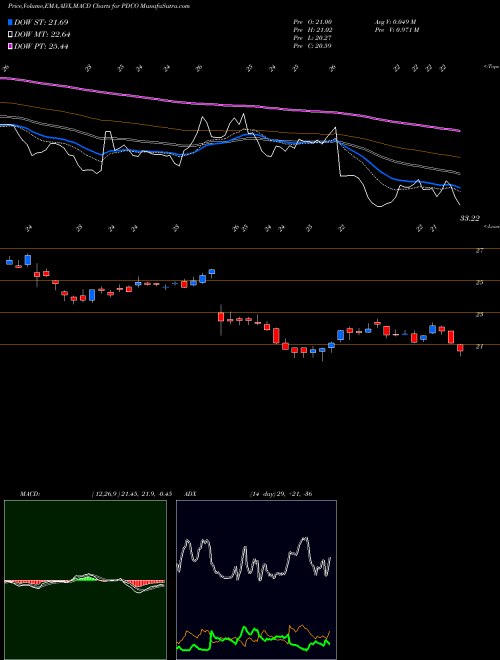The height and width of the screenshot is (660, 500).
Task: Click the 'Pre H: 21.02' value
Action: click(313, 29)
